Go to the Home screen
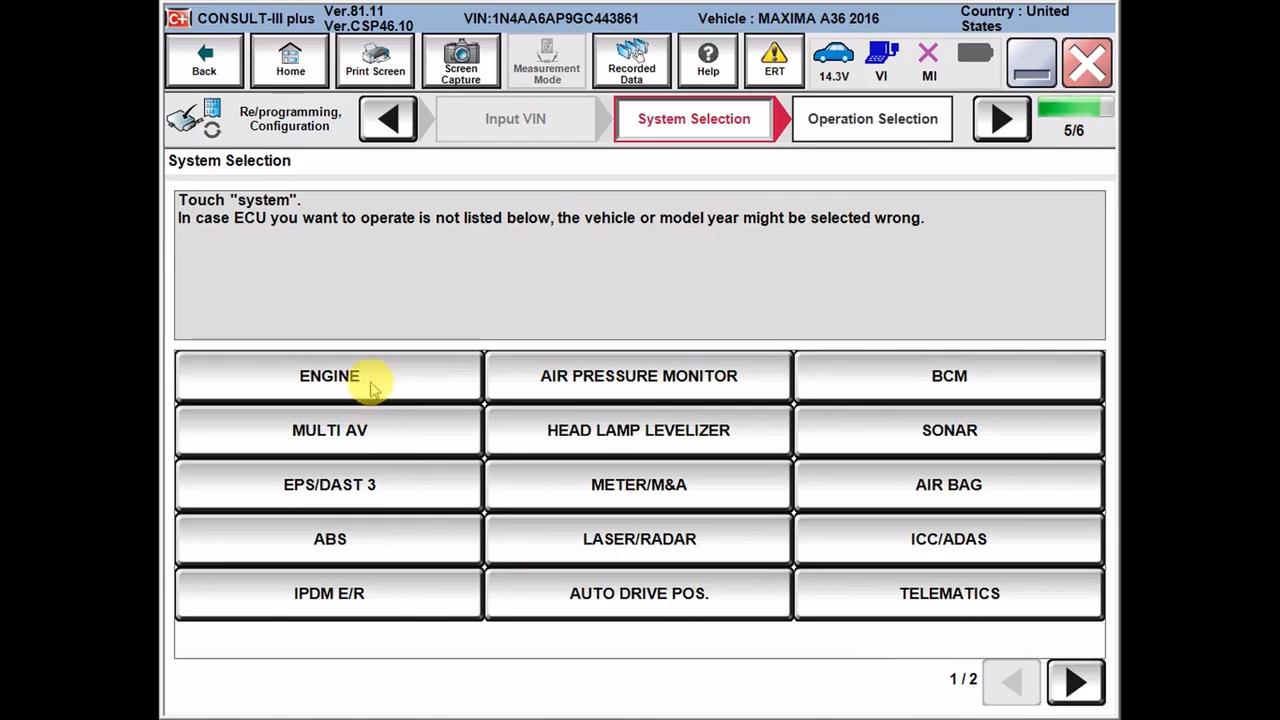This screenshot has width=1280, height=720. coord(290,62)
